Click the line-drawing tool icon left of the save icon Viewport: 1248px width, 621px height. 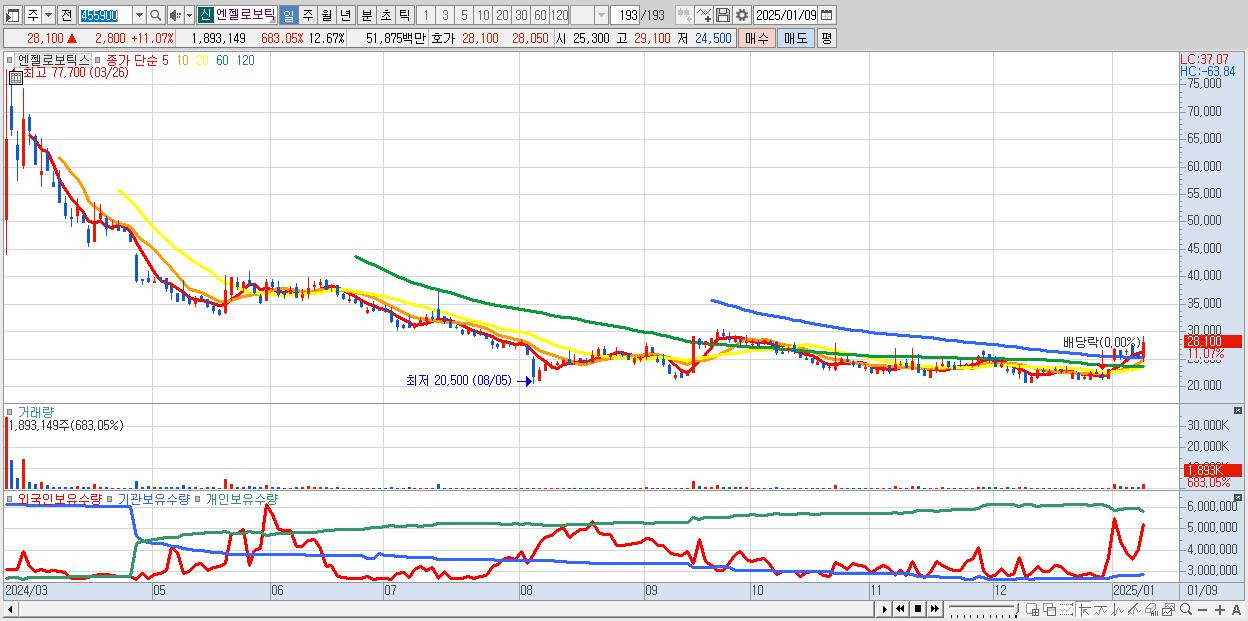pos(704,15)
